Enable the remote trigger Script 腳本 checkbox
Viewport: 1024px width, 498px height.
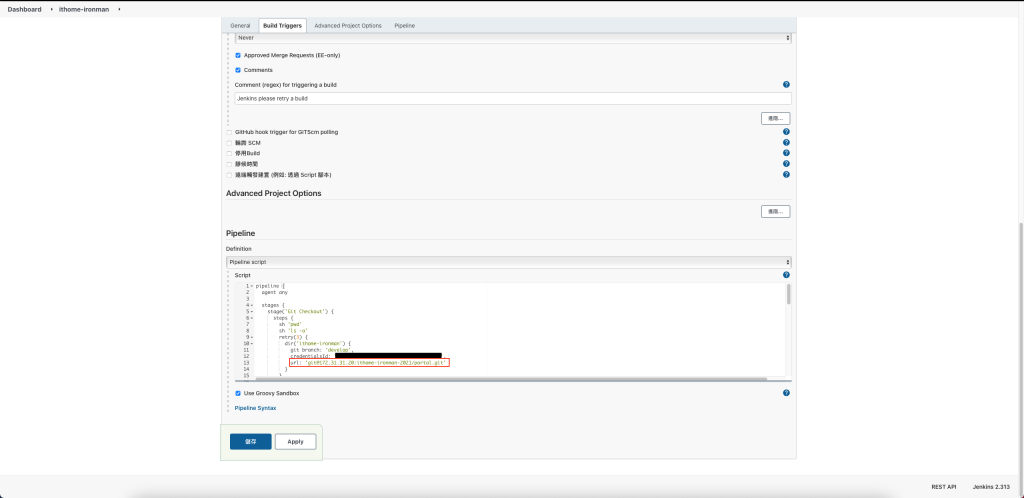coord(229,175)
